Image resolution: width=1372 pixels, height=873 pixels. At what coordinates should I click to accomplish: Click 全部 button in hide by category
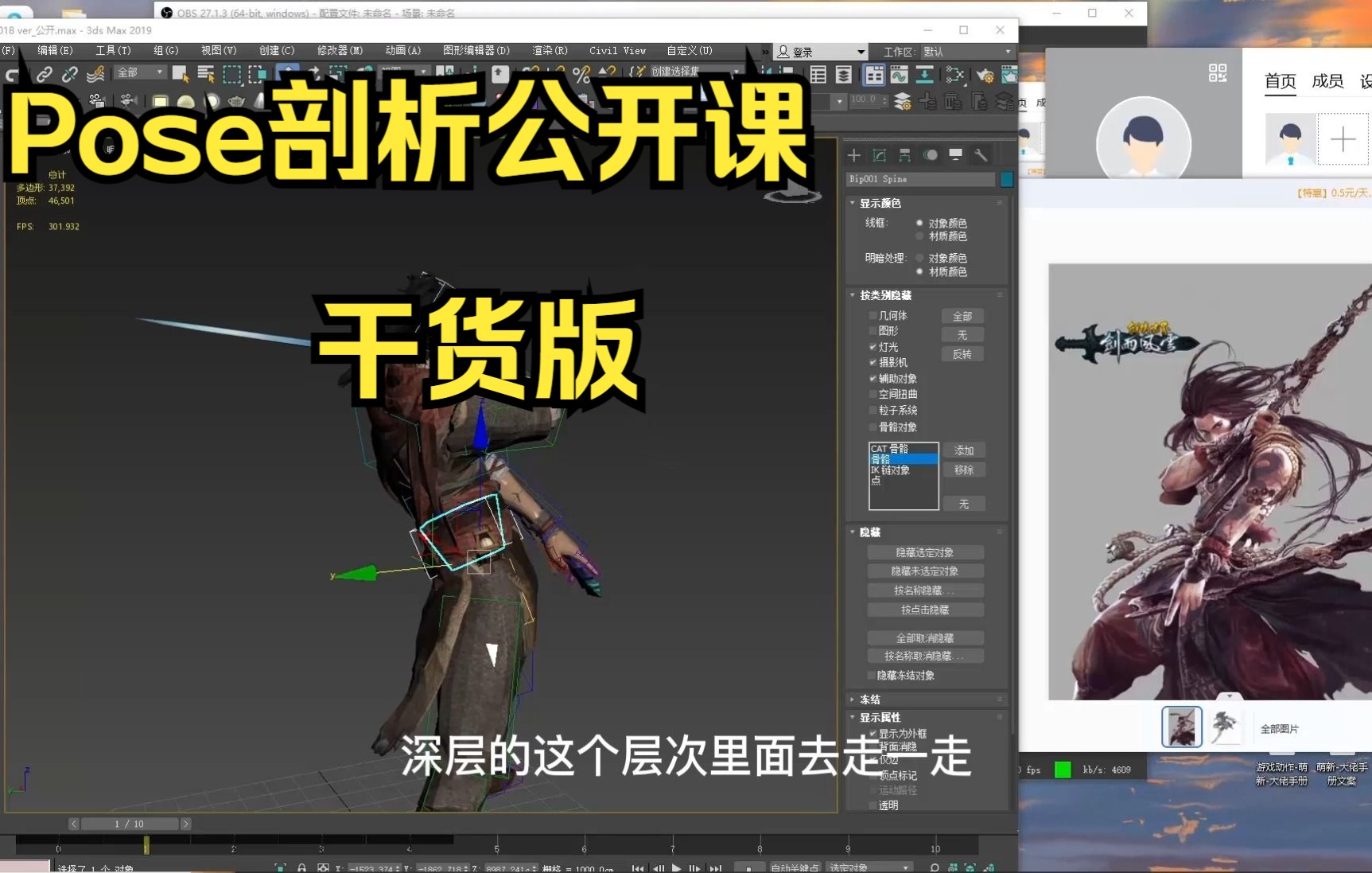point(962,316)
